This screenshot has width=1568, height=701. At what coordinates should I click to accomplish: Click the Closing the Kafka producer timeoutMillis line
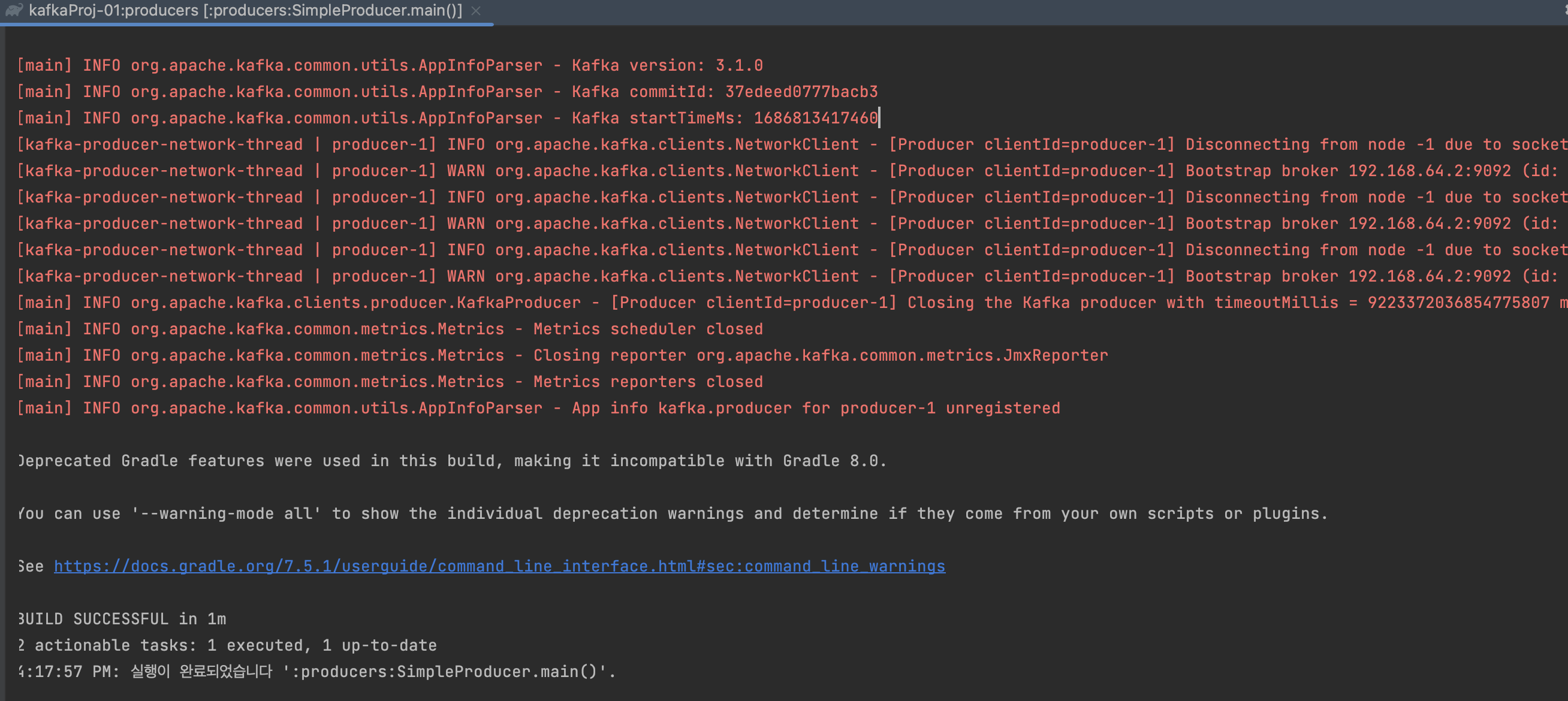click(792, 303)
